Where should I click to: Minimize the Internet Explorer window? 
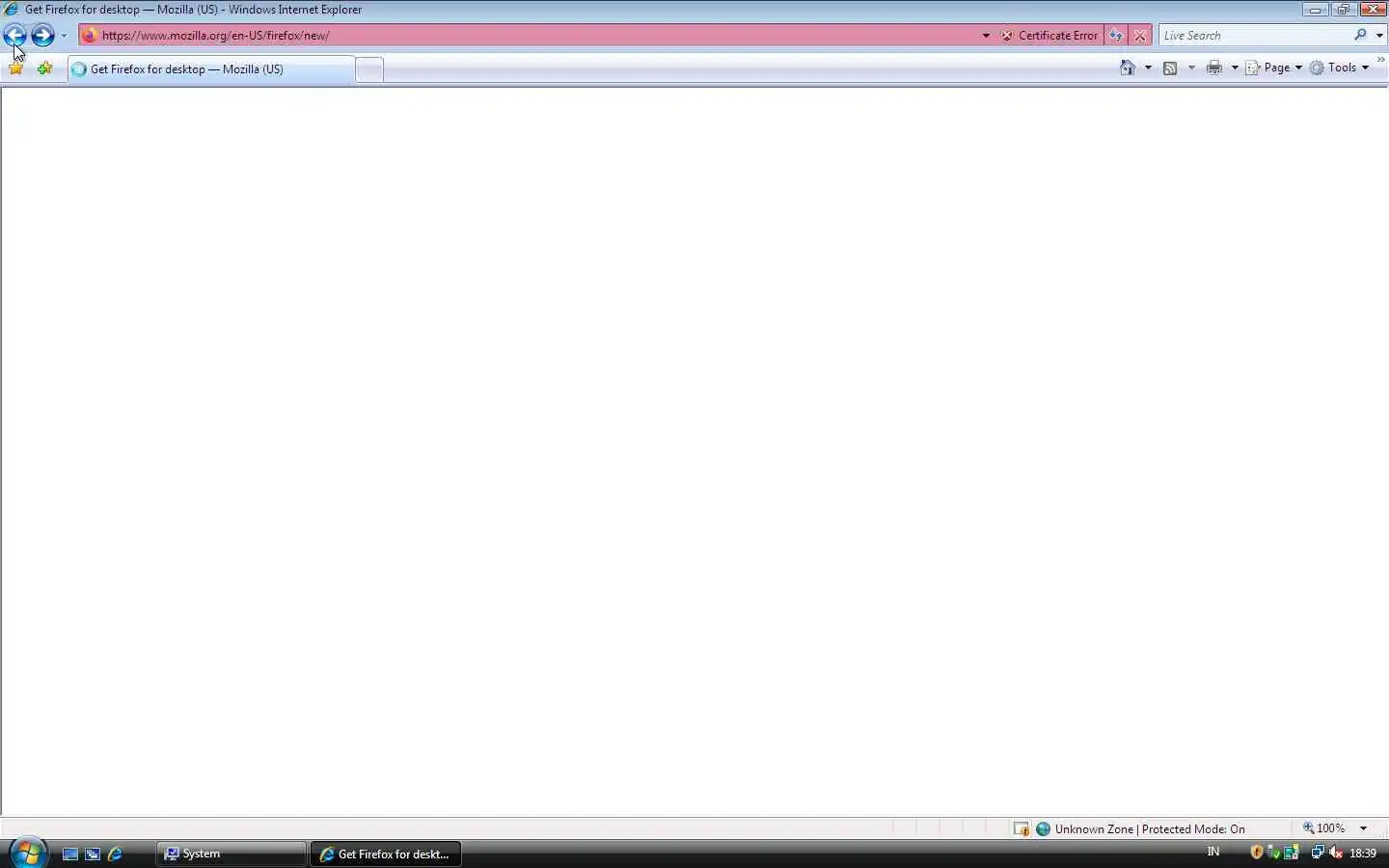point(1315,10)
